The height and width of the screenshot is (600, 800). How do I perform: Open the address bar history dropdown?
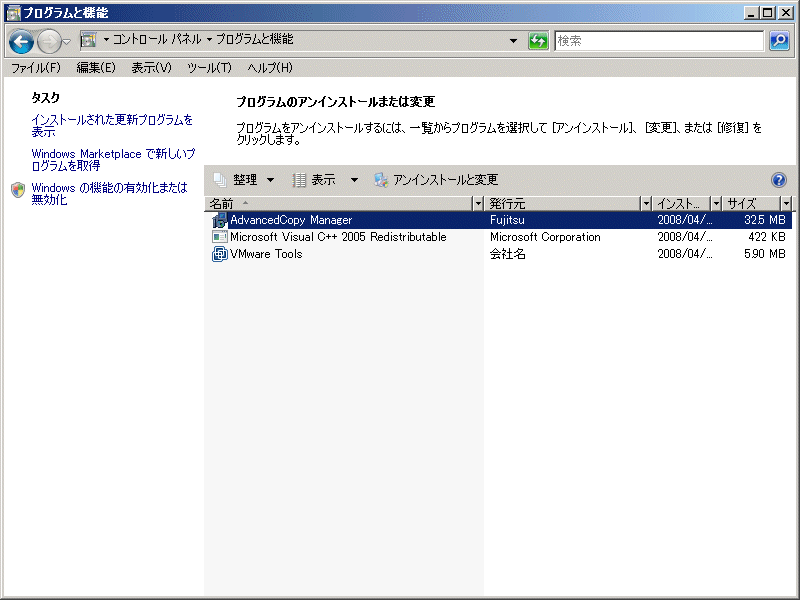tap(513, 41)
